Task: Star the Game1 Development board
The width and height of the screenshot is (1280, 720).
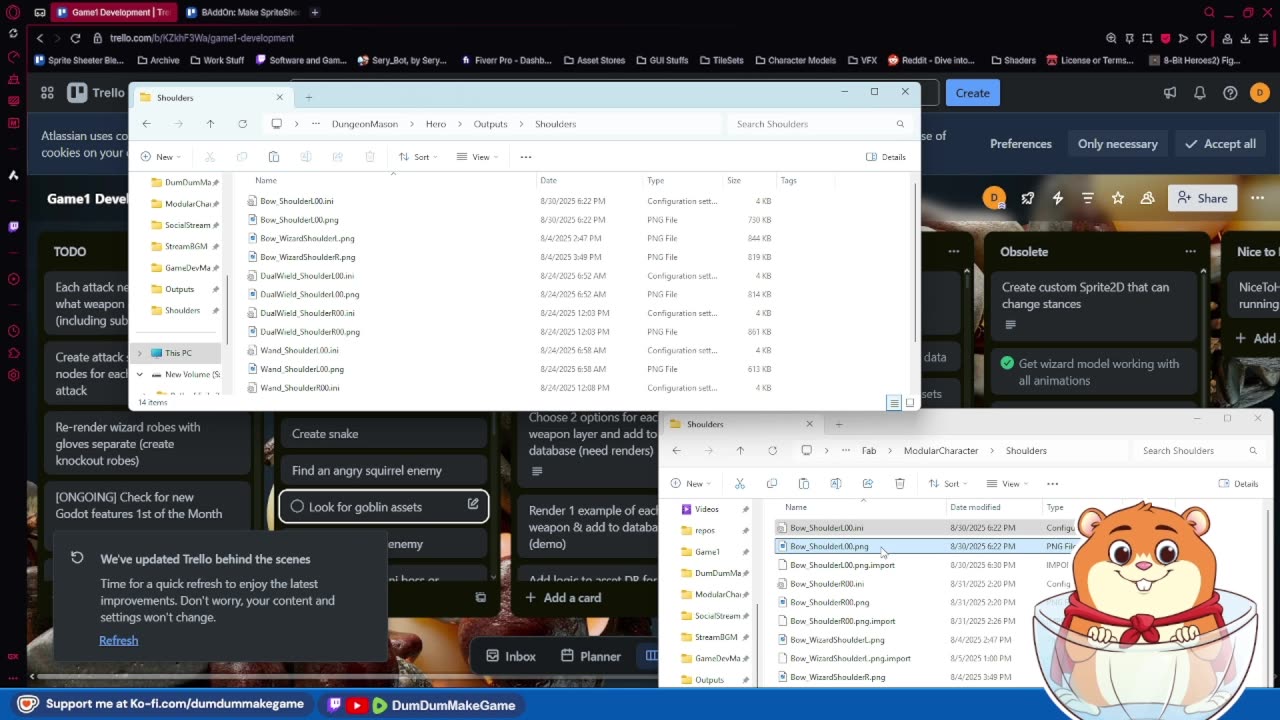Action: (x=1118, y=198)
